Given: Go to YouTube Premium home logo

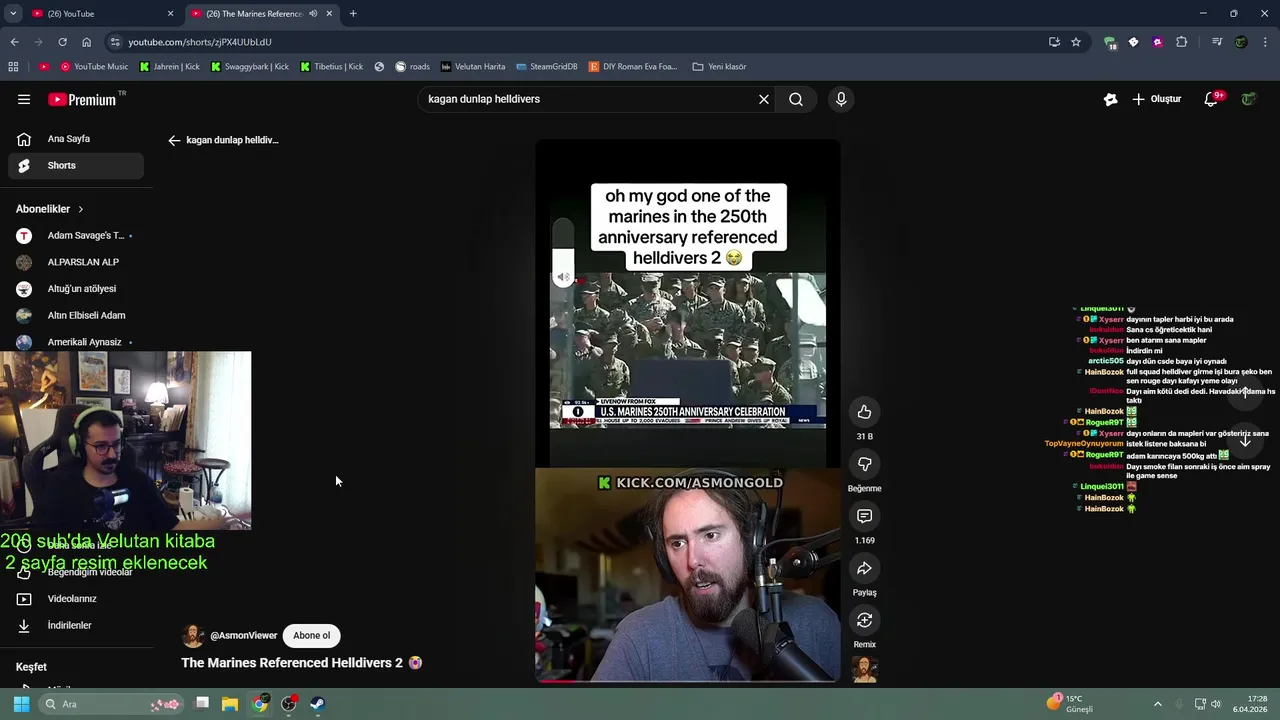Looking at the screenshot, I should click(82, 99).
